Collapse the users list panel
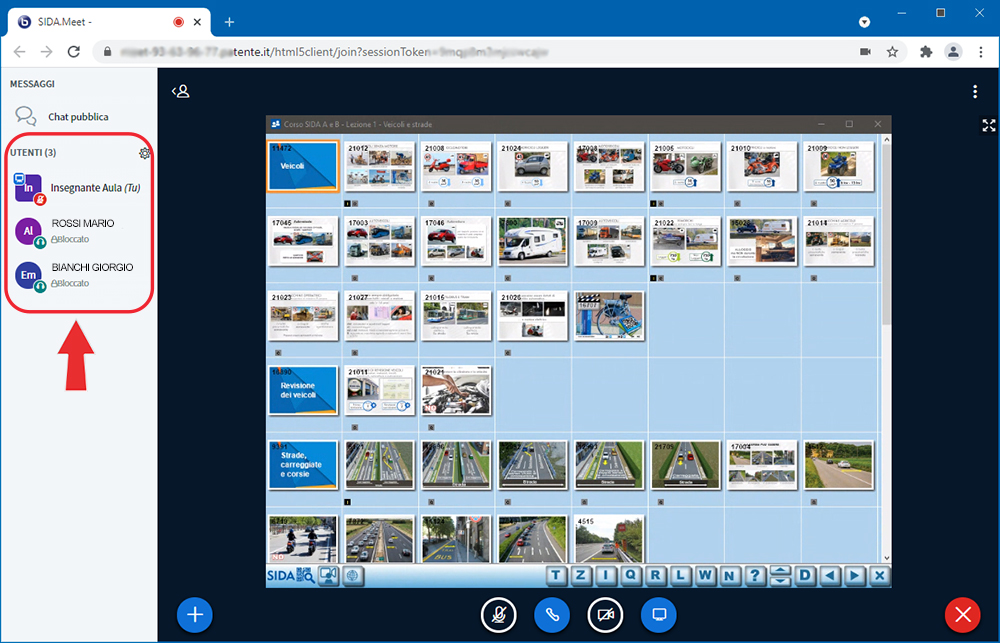The width and height of the screenshot is (1000, 643). click(x=181, y=92)
